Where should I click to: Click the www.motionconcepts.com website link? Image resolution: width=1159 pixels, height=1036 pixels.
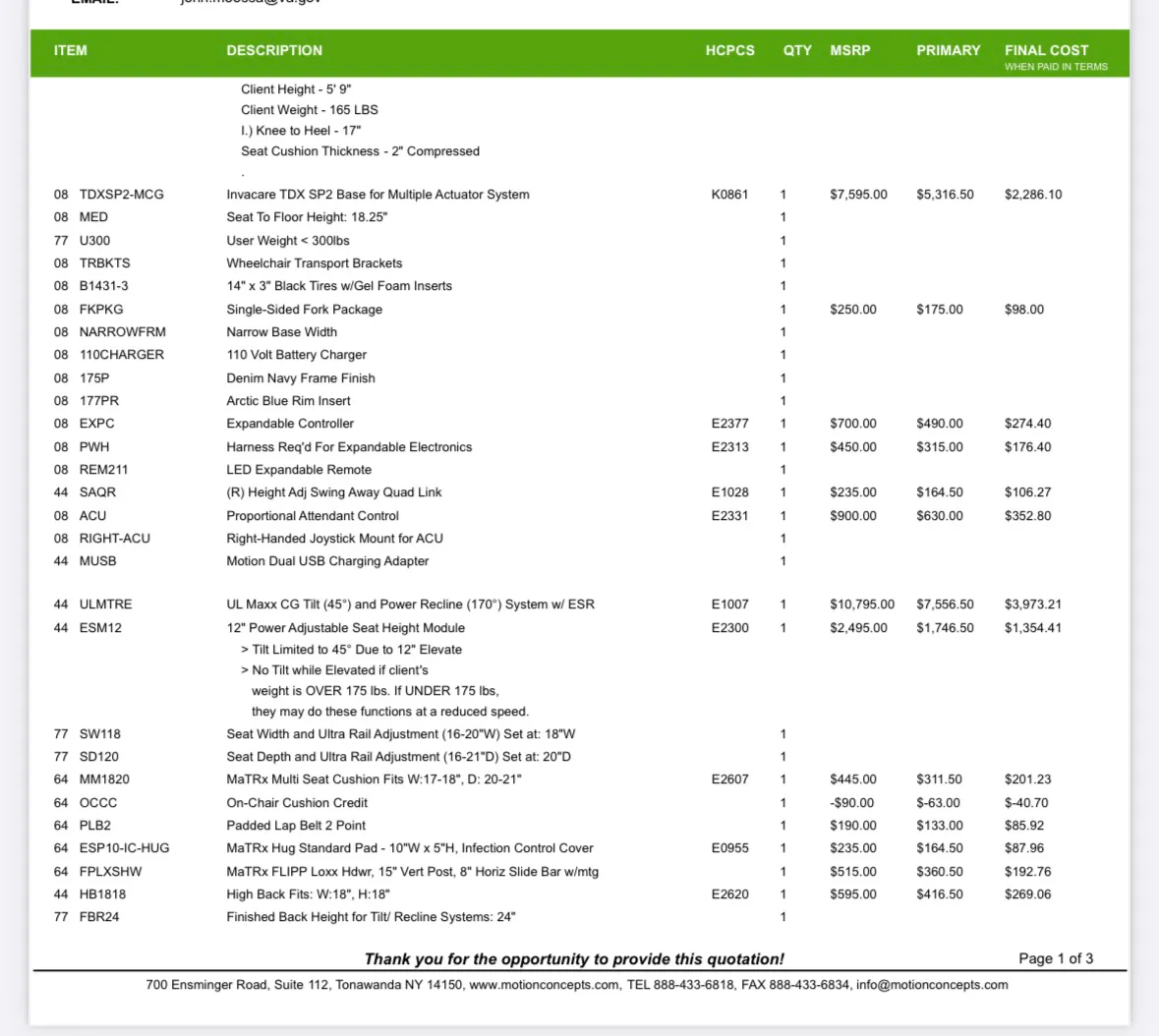click(x=544, y=985)
